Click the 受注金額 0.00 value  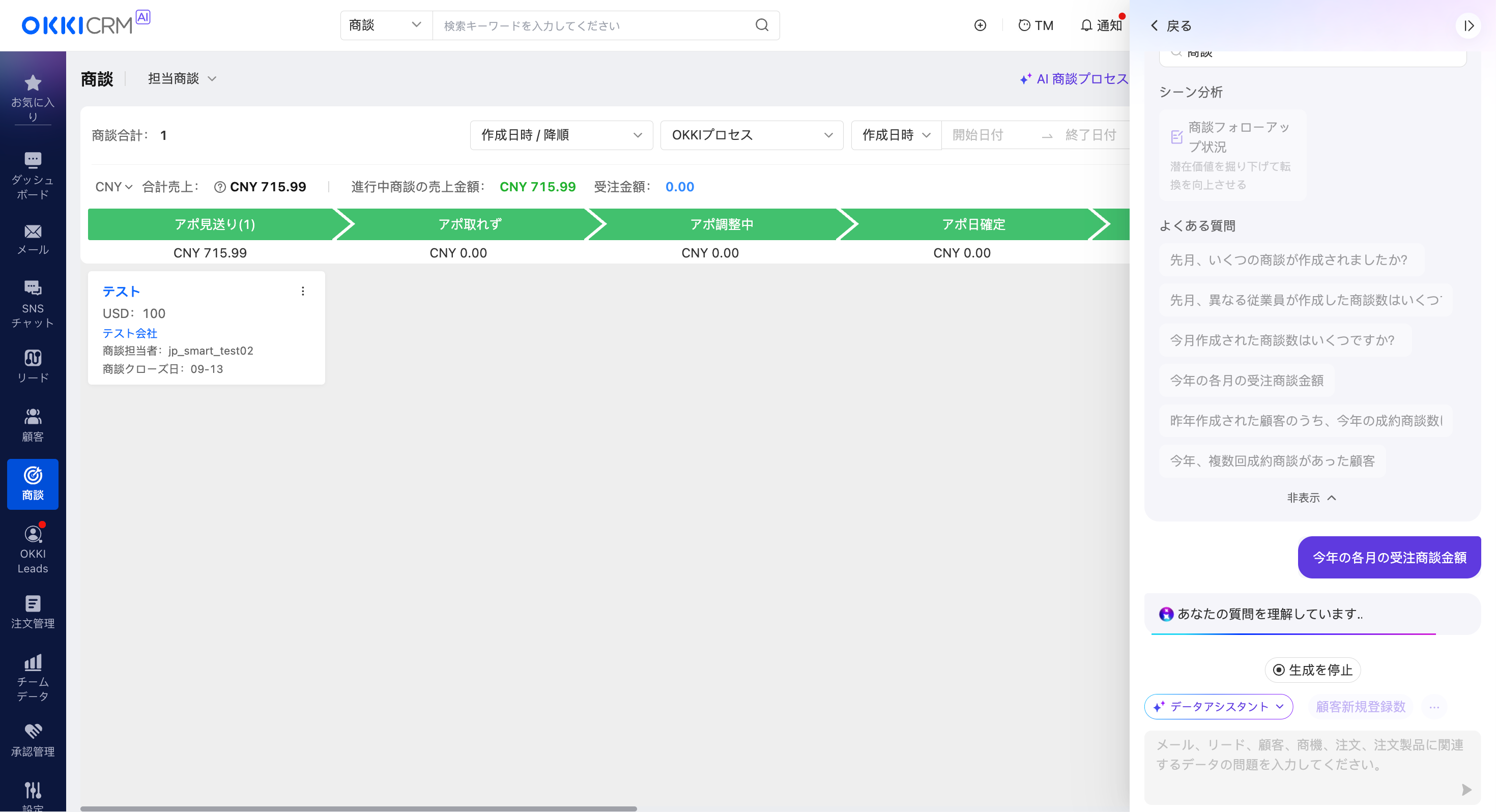(x=679, y=187)
